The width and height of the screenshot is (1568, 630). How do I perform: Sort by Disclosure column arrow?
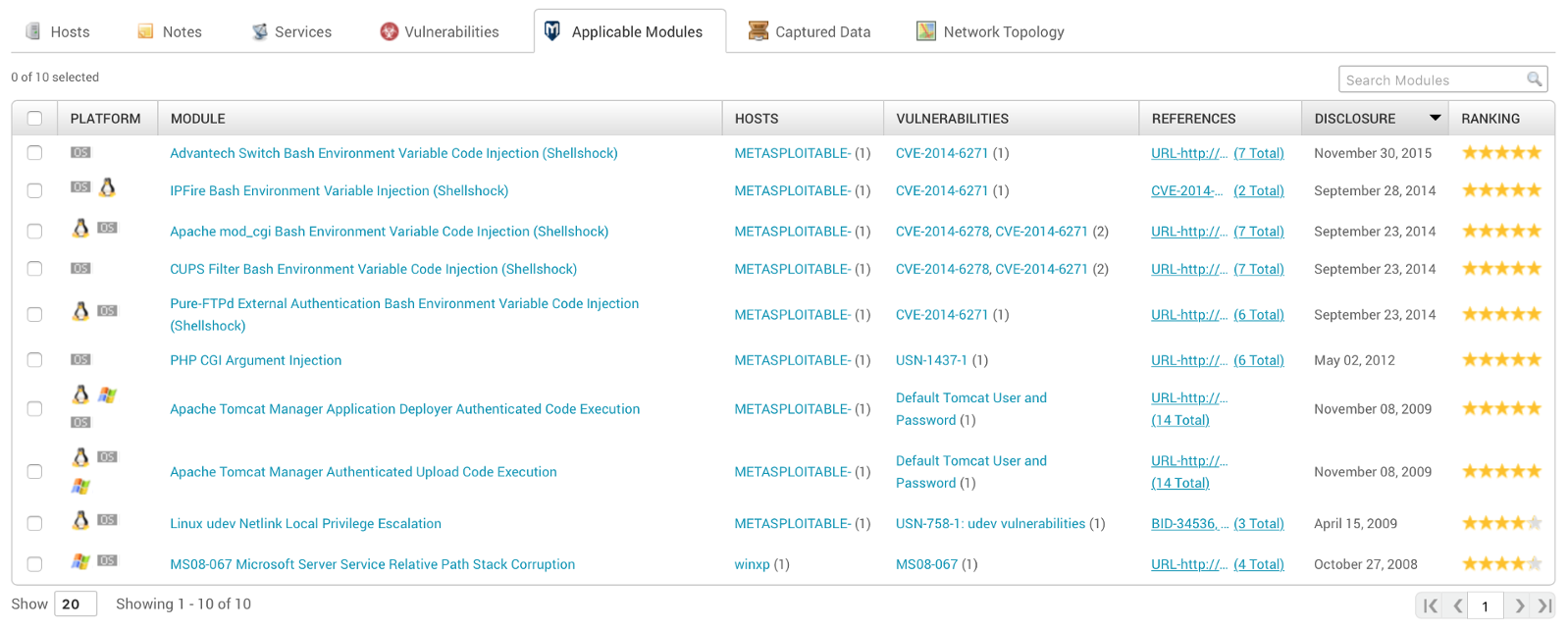pyautogui.click(x=1435, y=118)
